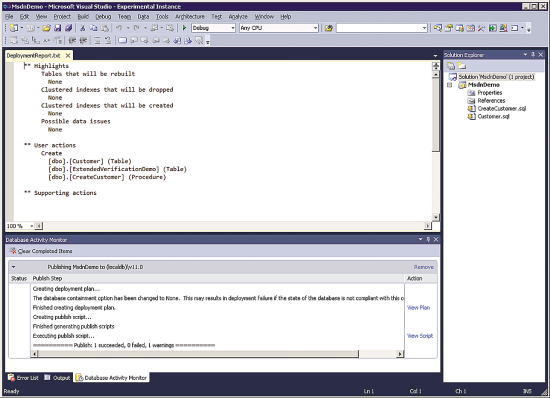
Task: Open the Build menu
Action: 83,16
